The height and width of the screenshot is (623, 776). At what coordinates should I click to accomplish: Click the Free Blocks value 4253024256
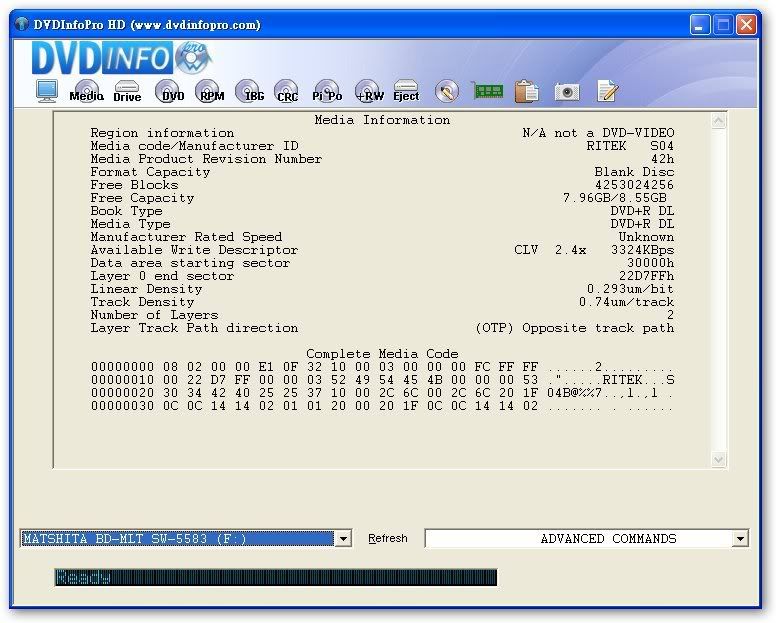click(634, 185)
